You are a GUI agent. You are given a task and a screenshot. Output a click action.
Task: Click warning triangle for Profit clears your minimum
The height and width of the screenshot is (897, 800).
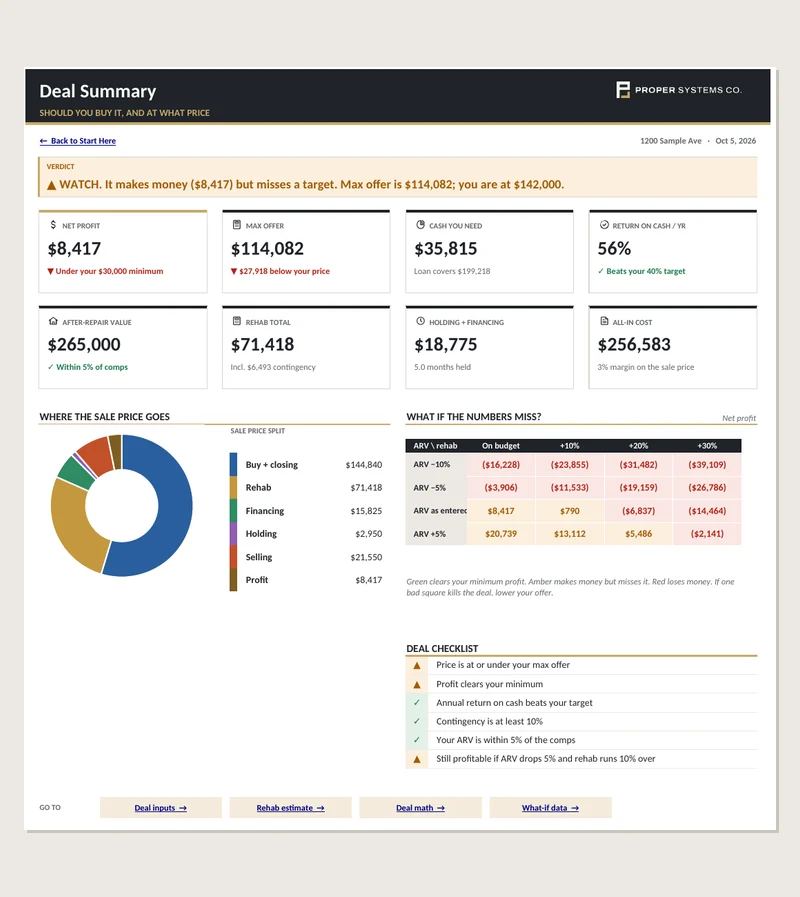point(417,684)
